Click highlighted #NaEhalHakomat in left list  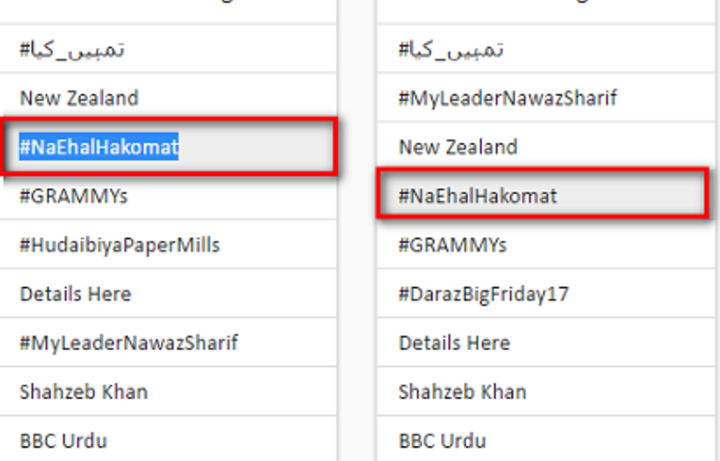point(99,147)
